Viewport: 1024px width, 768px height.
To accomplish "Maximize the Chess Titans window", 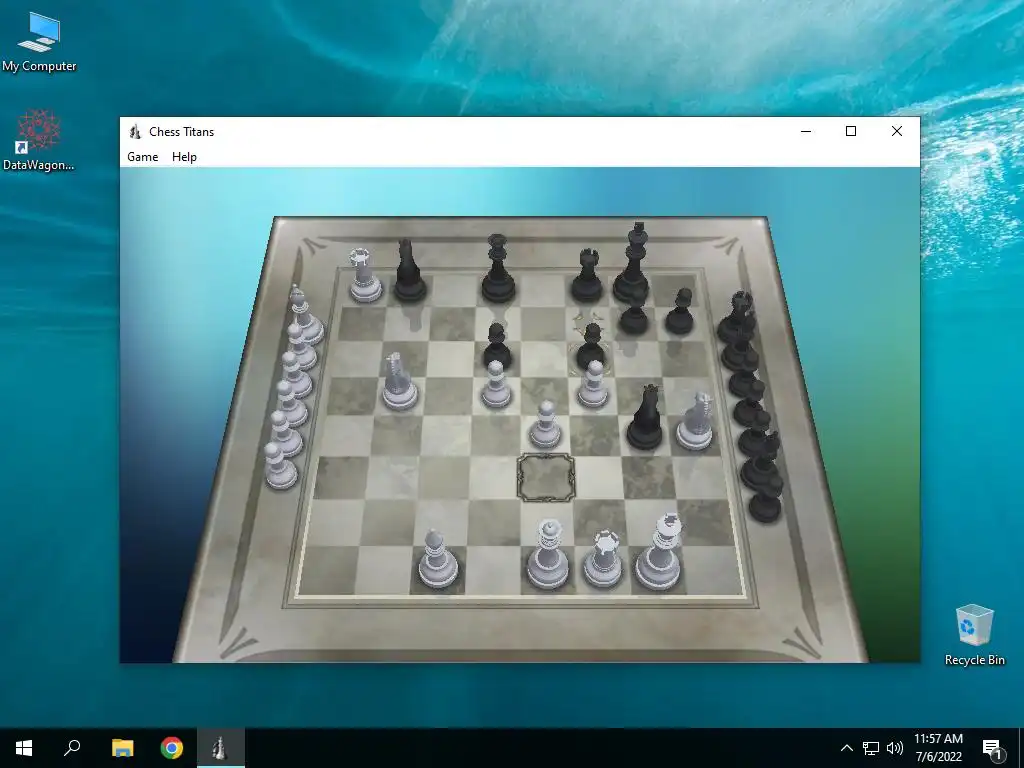I will pos(851,131).
